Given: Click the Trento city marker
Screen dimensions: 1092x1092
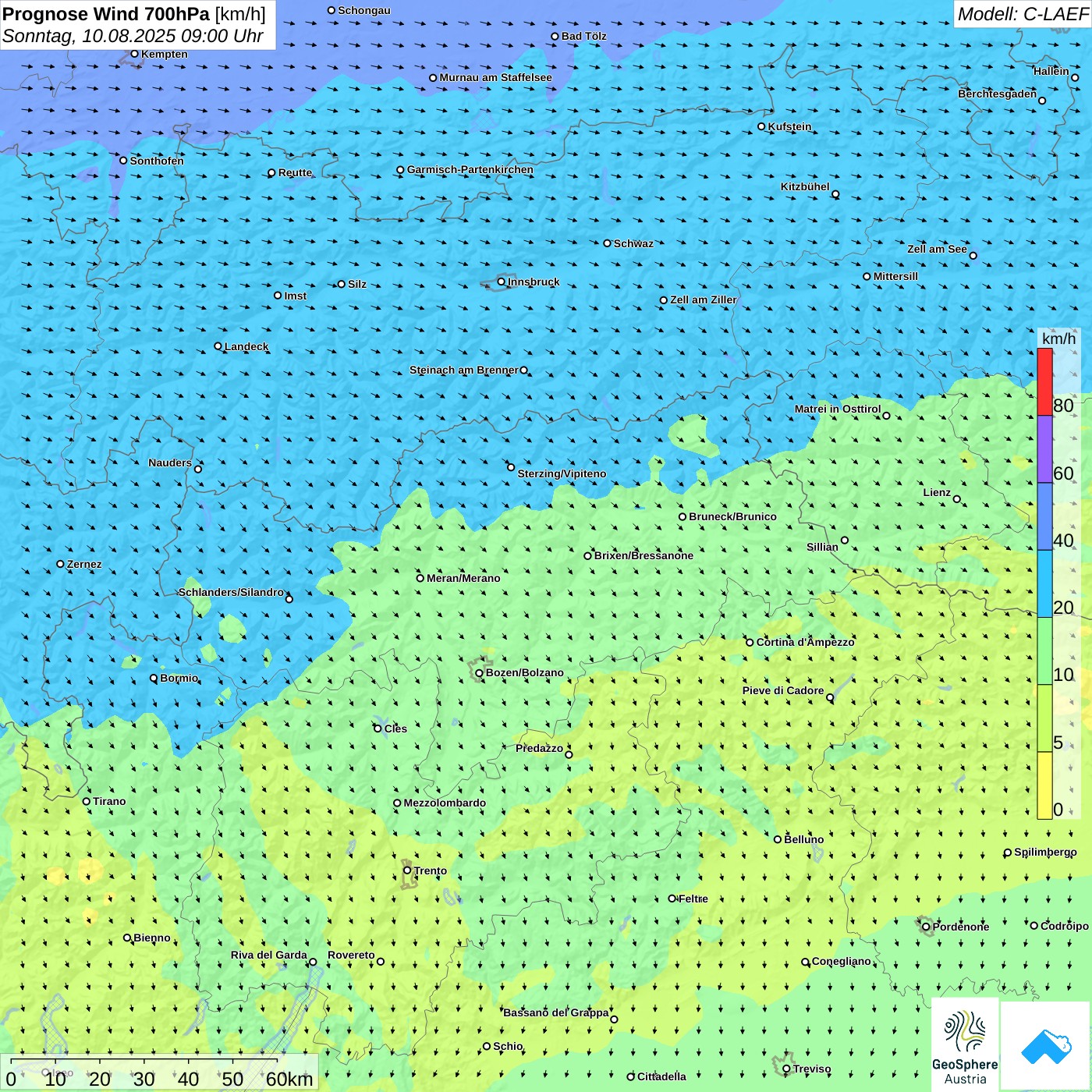Looking at the screenshot, I should click(407, 870).
